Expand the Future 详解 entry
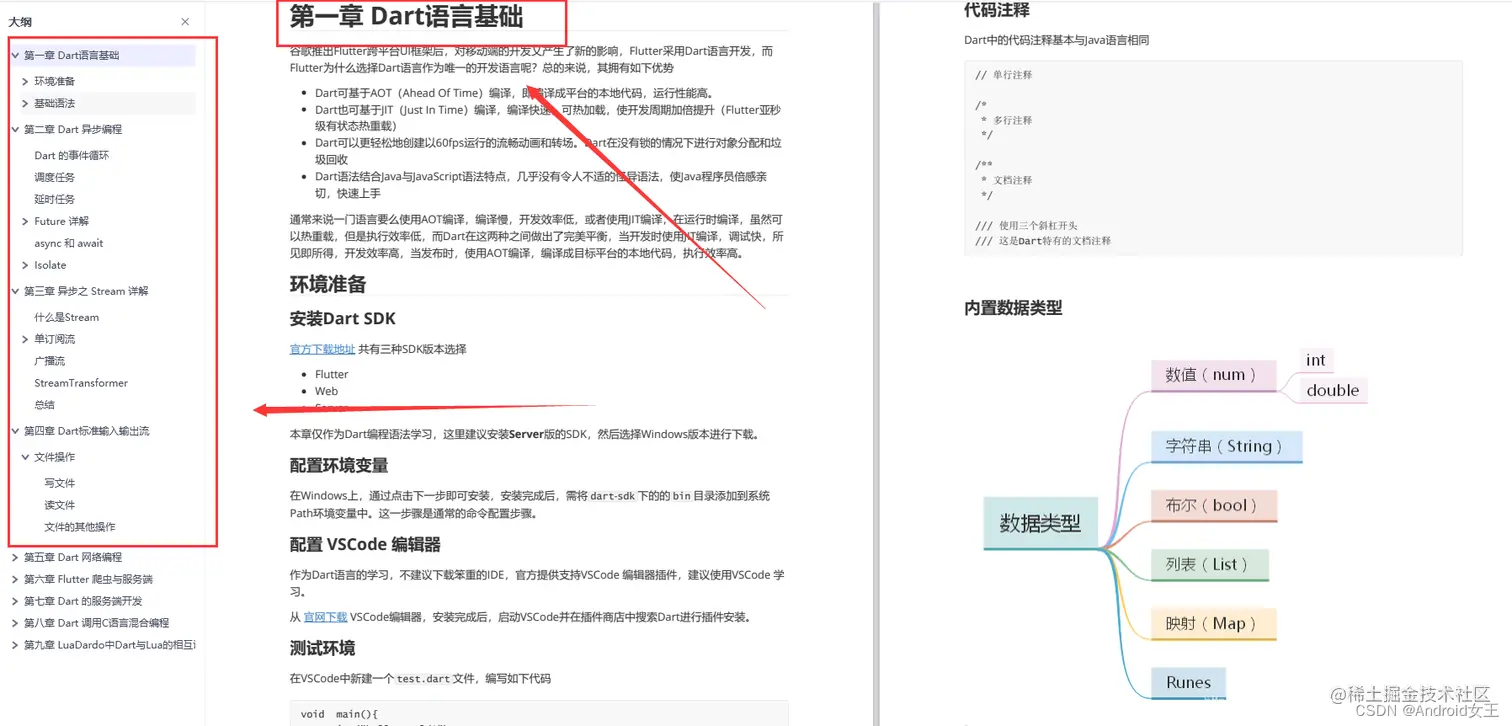1512x726 pixels. 23,221
